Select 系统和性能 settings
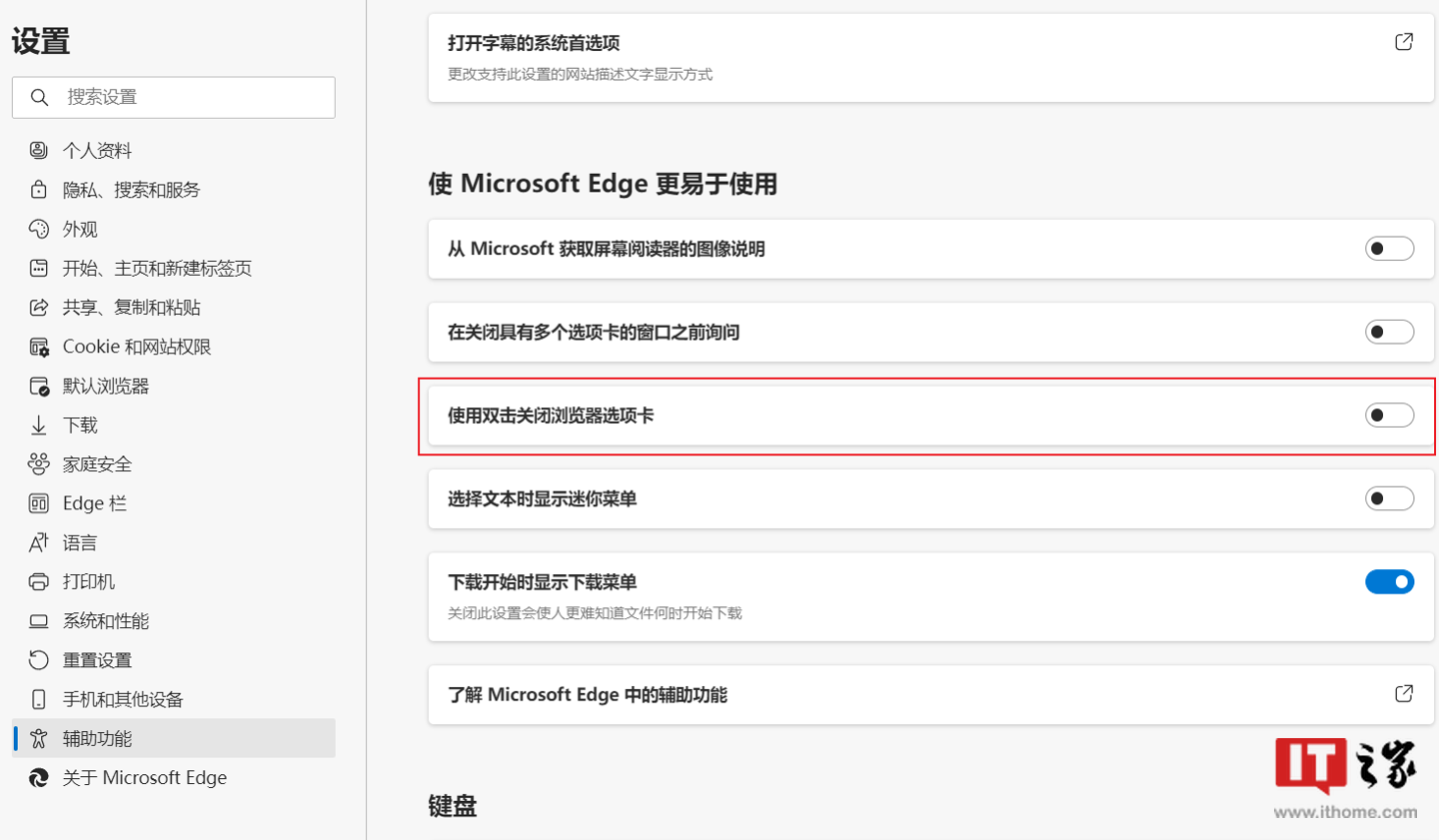 coord(174,621)
